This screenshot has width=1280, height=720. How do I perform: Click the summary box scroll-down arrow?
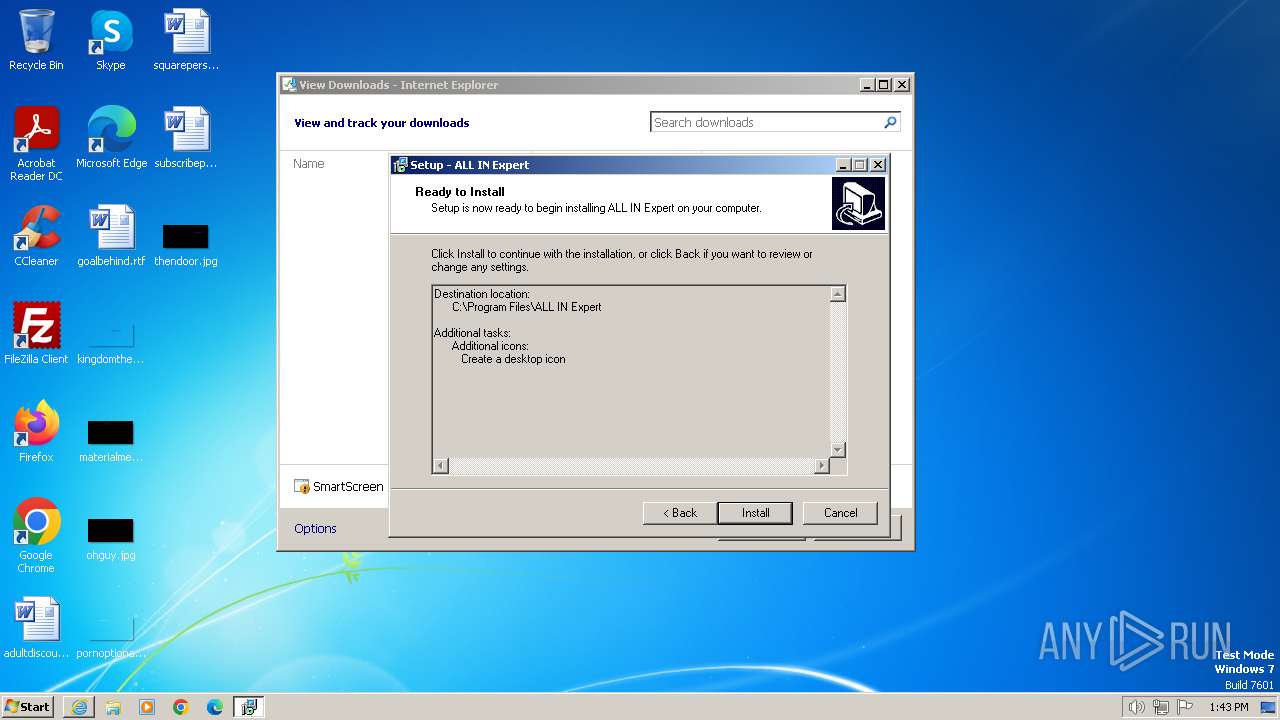tap(838, 450)
